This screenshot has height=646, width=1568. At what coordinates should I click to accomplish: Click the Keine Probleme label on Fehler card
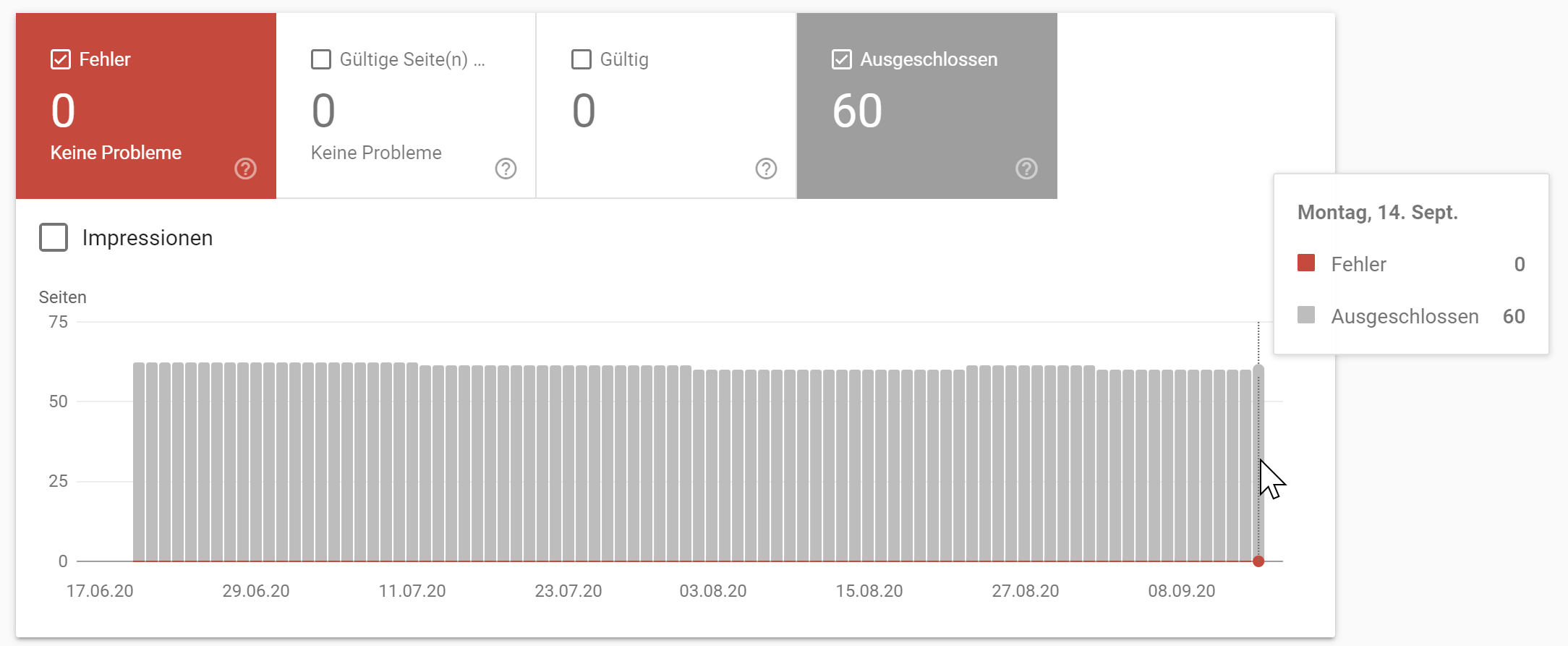click(x=115, y=153)
